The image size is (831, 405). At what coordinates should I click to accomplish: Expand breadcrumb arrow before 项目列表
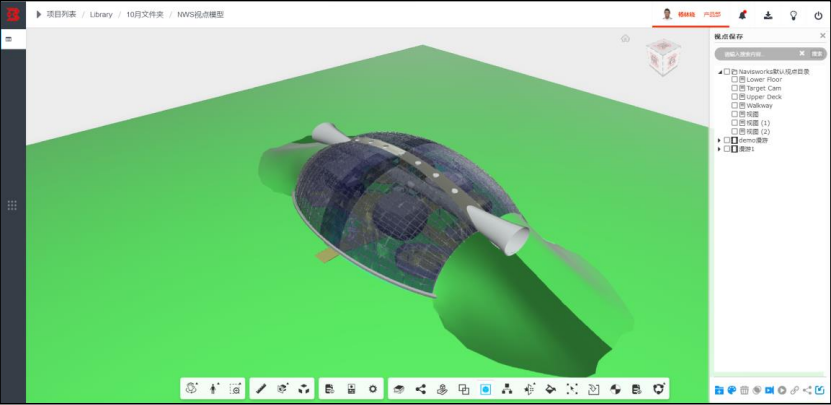(x=39, y=14)
